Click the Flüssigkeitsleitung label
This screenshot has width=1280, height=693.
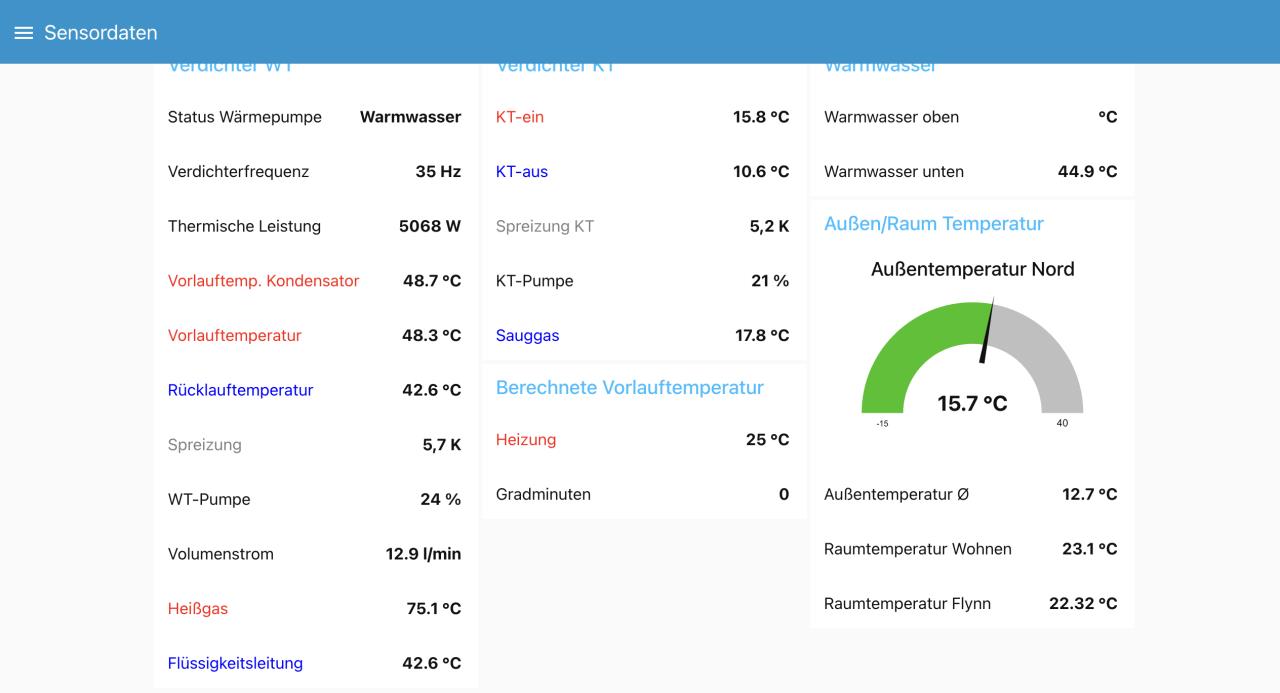tap(235, 663)
